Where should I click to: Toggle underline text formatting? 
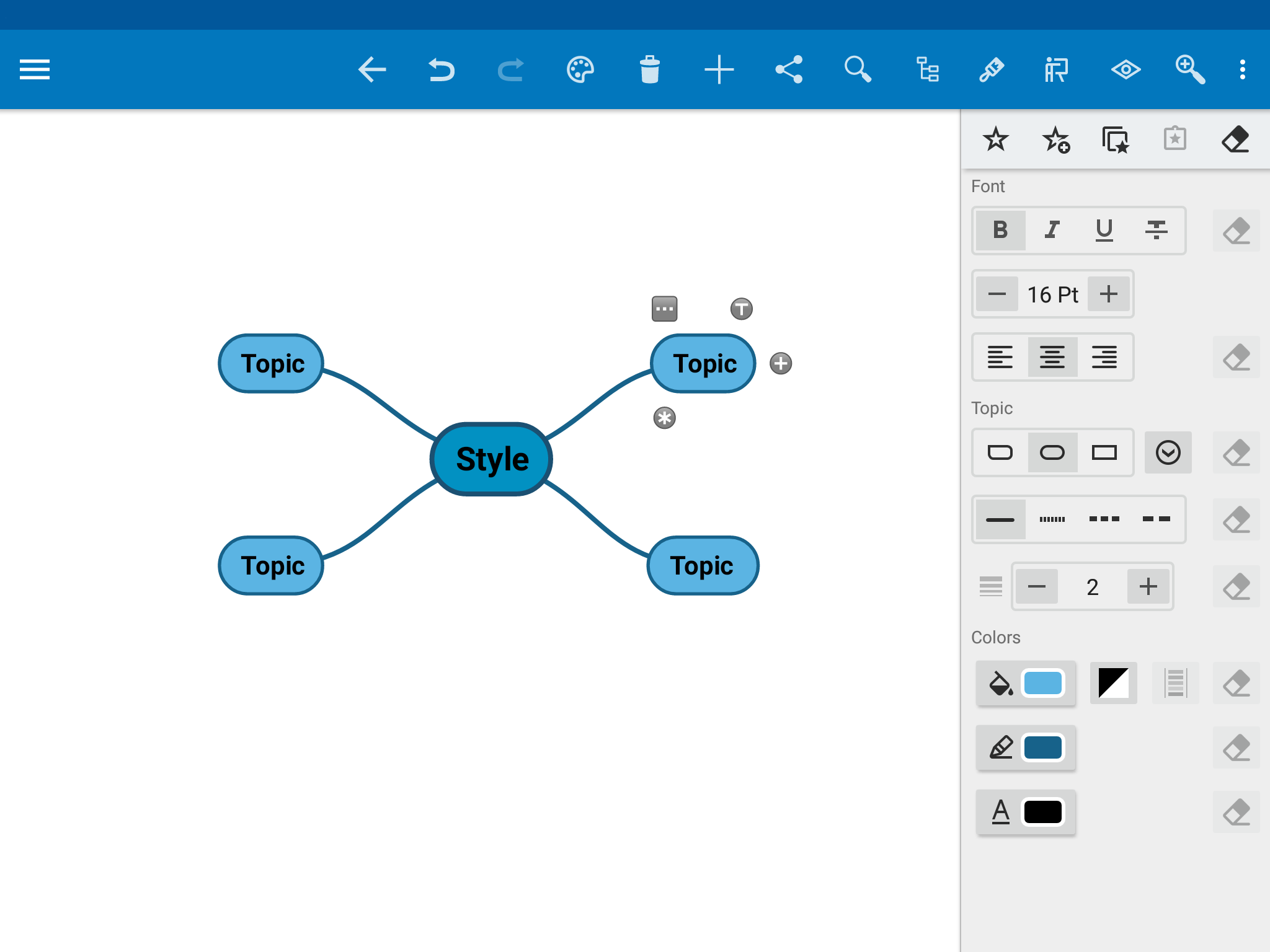[1104, 231]
